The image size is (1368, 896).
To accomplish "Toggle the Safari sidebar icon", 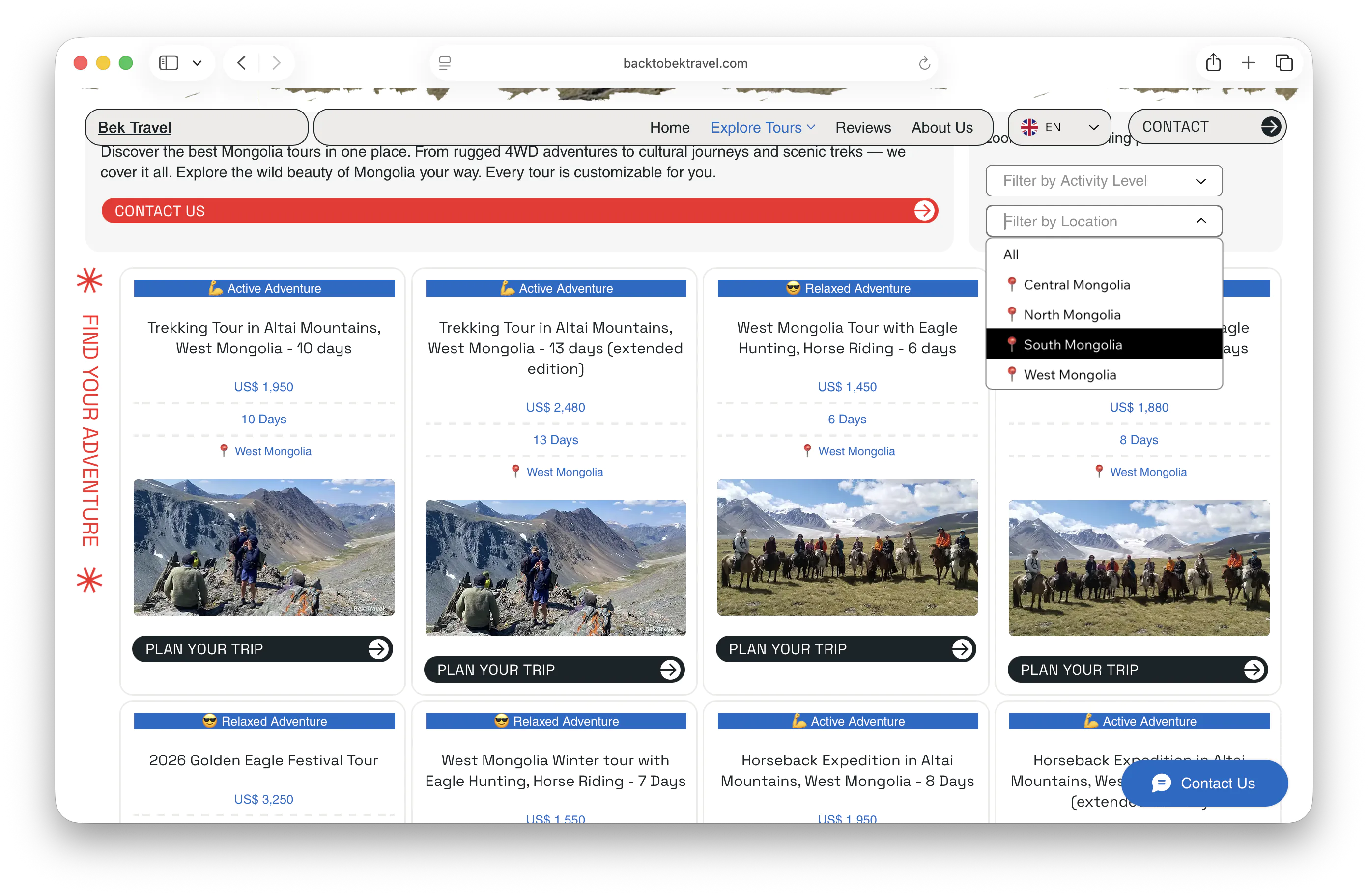I will coord(168,63).
